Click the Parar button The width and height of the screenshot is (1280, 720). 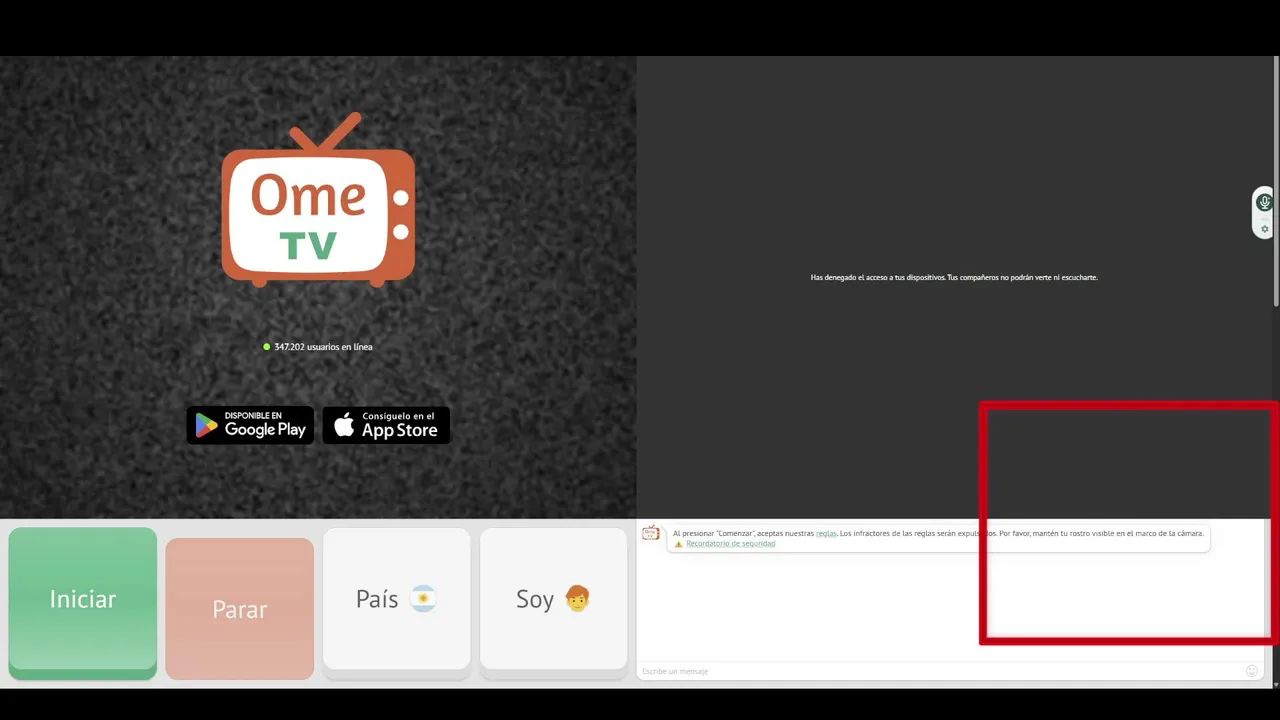[x=239, y=609]
